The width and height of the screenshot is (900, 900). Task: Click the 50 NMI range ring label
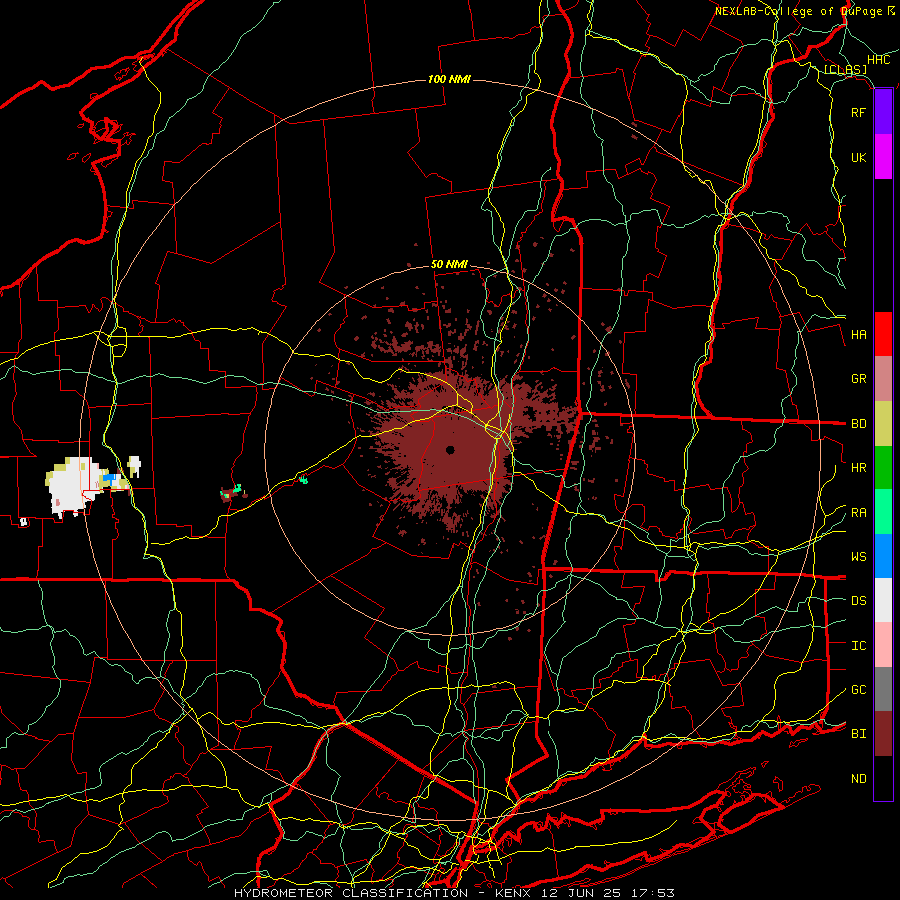click(449, 265)
